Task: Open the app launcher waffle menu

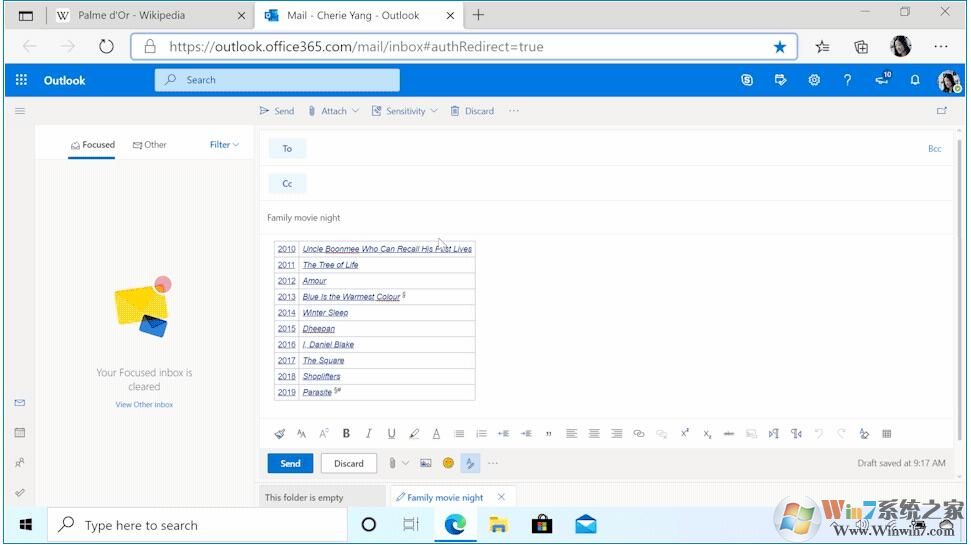Action: pos(22,80)
